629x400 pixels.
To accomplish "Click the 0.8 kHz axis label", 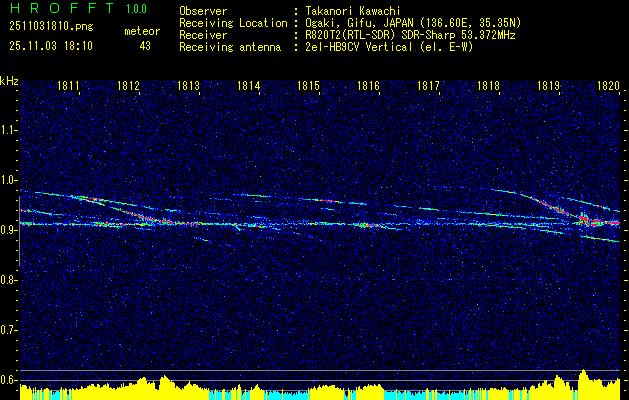I will pyautogui.click(x=8, y=280).
